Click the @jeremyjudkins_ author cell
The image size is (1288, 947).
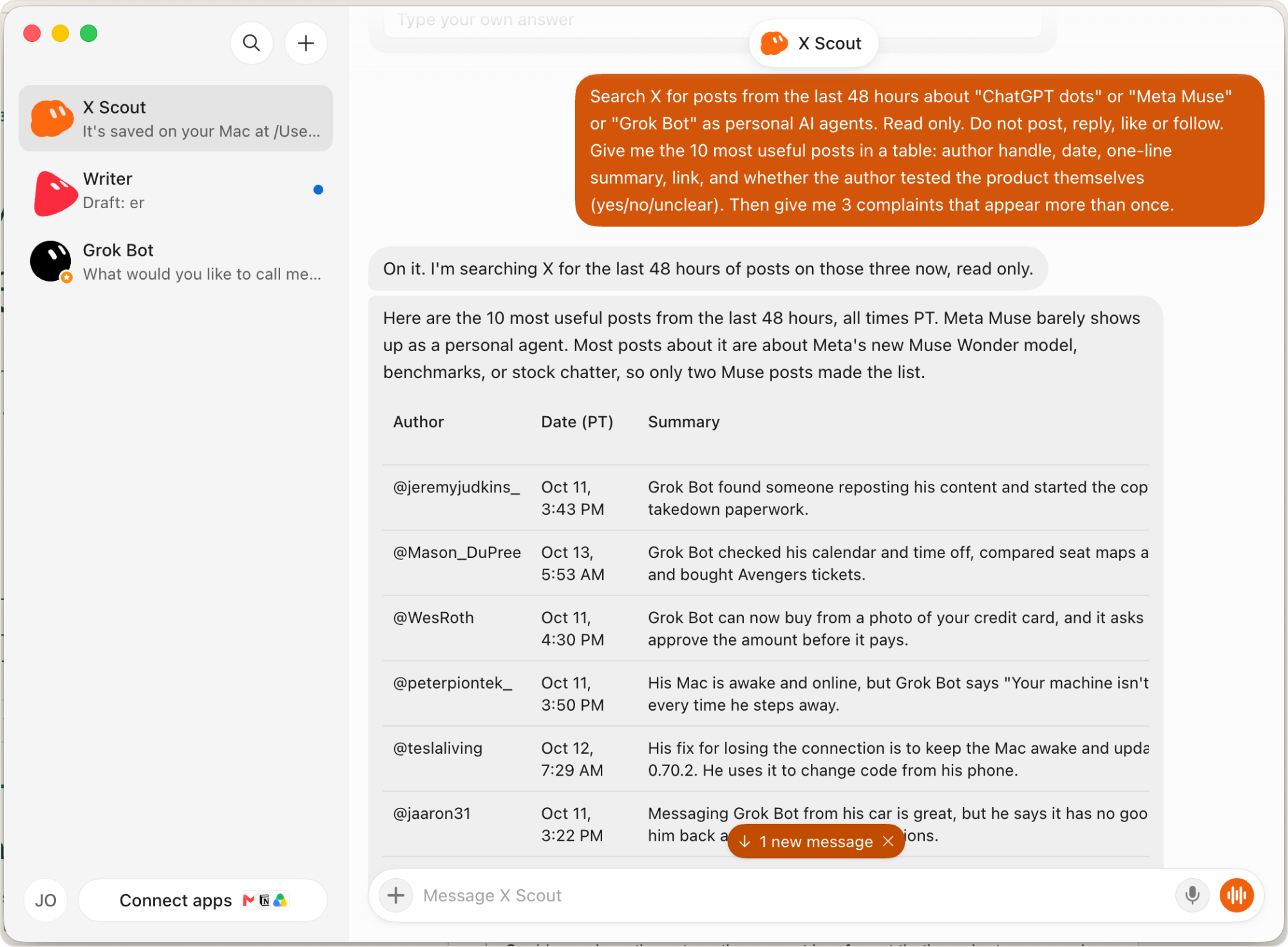tap(457, 487)
